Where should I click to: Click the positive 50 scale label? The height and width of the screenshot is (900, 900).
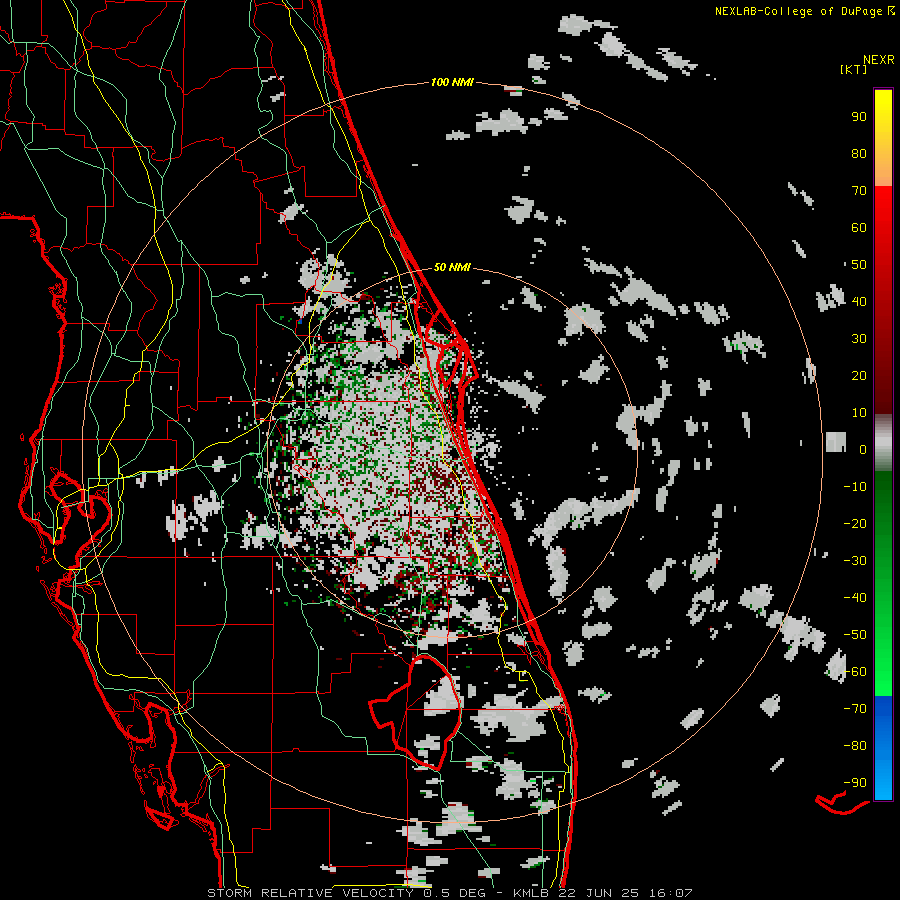pos(859,265)
